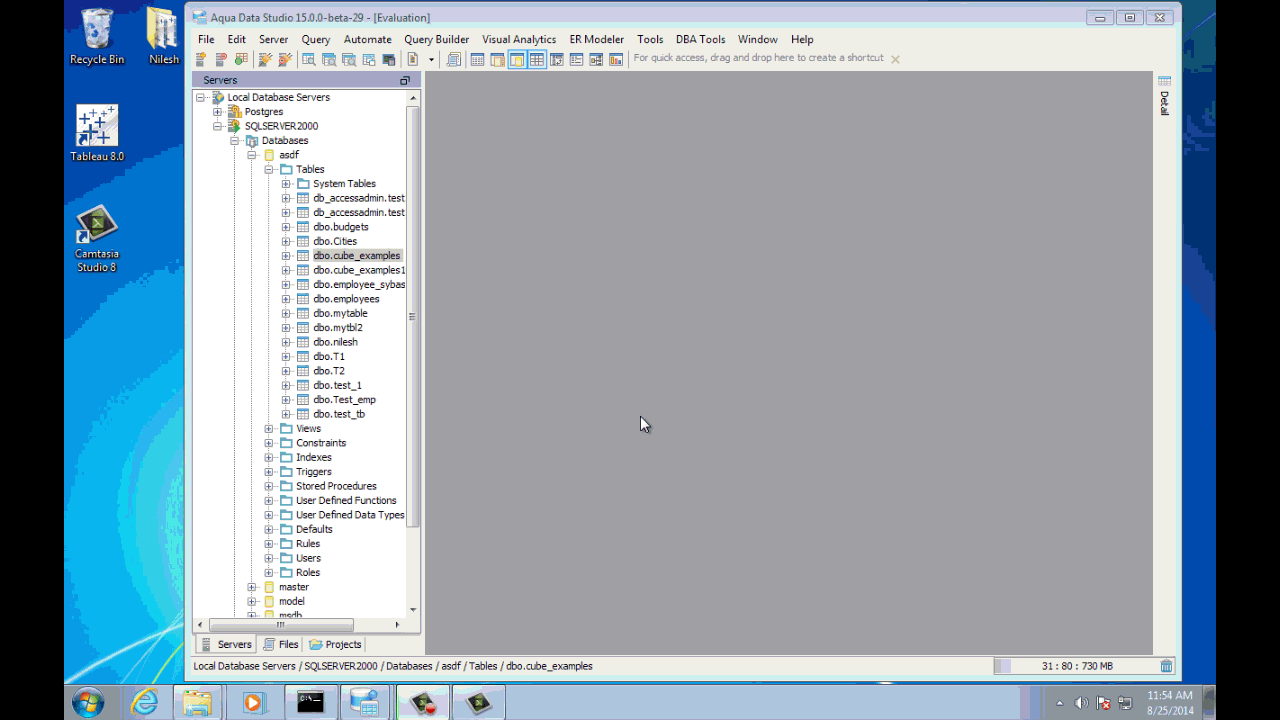Click the tree's horizontal scrollbar right arrow
Image resolution: width=1280 pixels, height=720 pixels.
[x=397, y=625]
